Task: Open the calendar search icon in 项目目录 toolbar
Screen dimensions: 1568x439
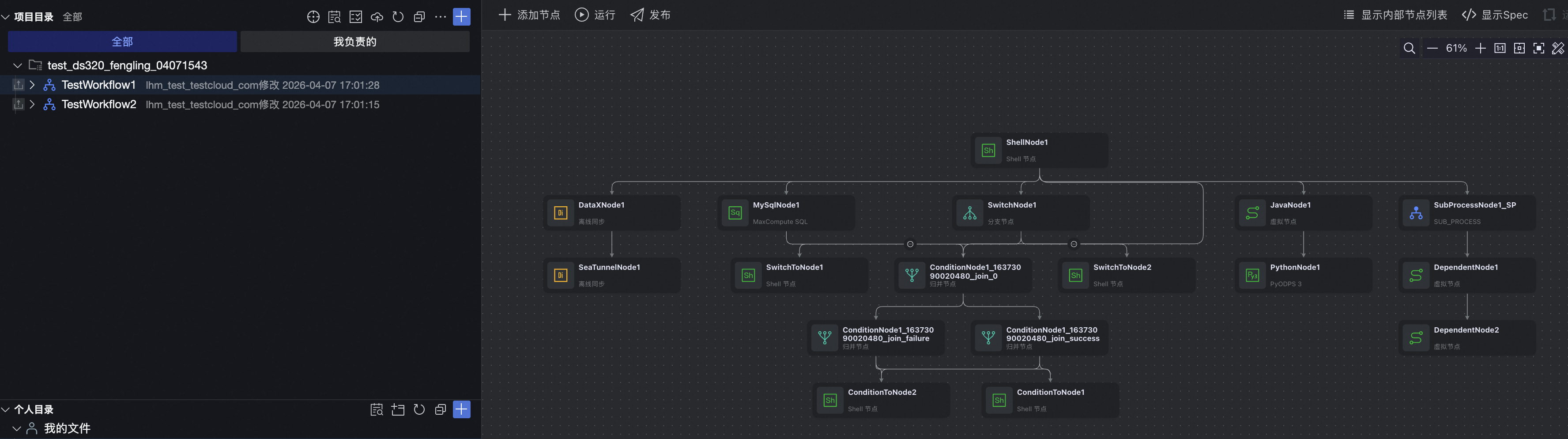Action: [x=334, y=17]
